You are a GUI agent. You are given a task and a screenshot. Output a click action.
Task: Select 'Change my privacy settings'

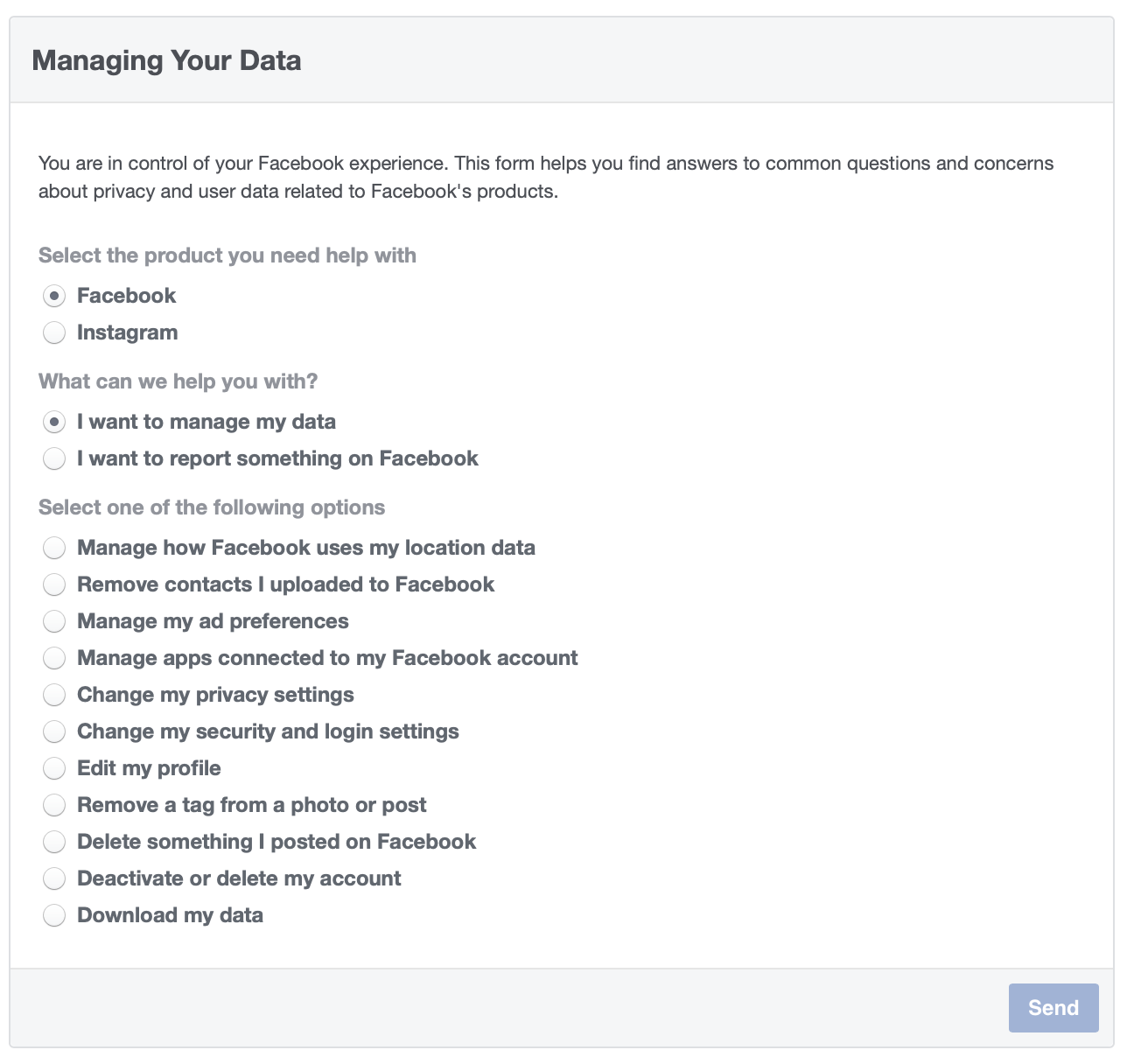pyautogui.click(x=54, y=695)
